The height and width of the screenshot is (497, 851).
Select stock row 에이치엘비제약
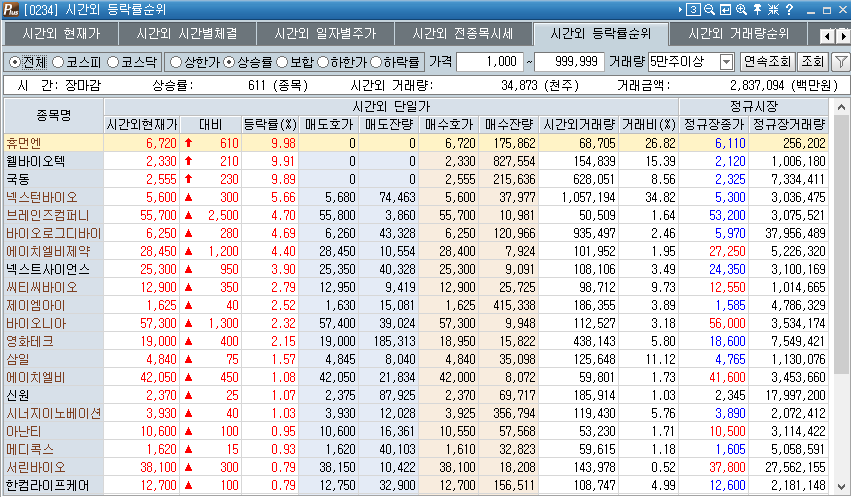[x=416, y=251]
